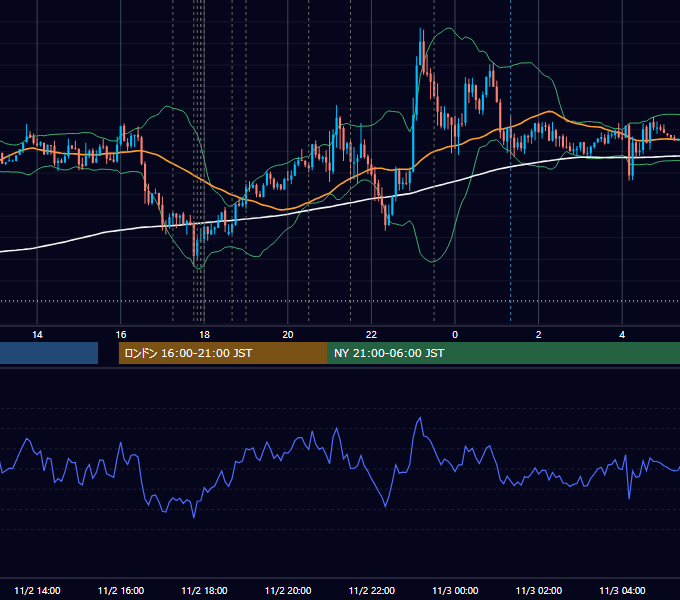Click hour label 22 on chart axis

[x=372, y=335]
